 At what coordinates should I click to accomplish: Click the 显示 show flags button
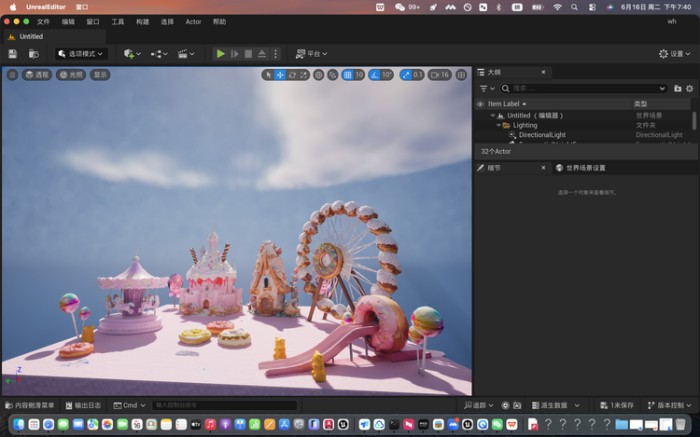(x=100, y=75)
